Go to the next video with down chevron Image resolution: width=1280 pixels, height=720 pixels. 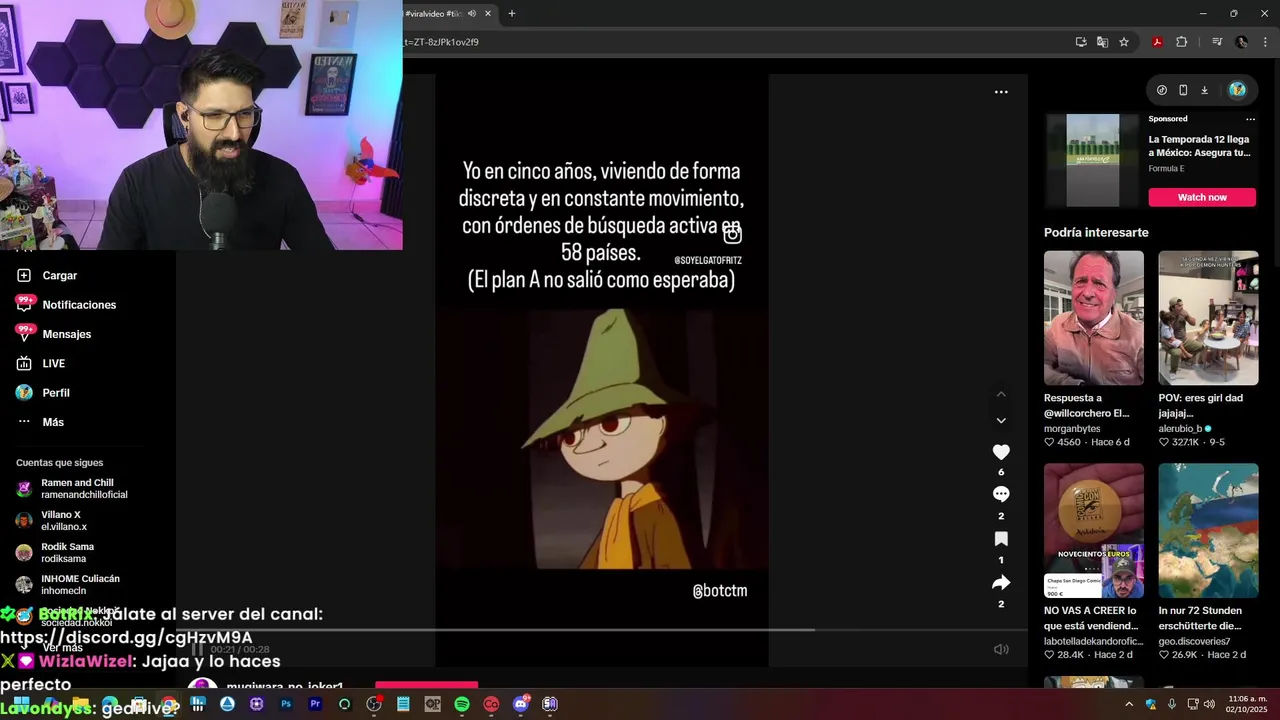[1001, 421]
